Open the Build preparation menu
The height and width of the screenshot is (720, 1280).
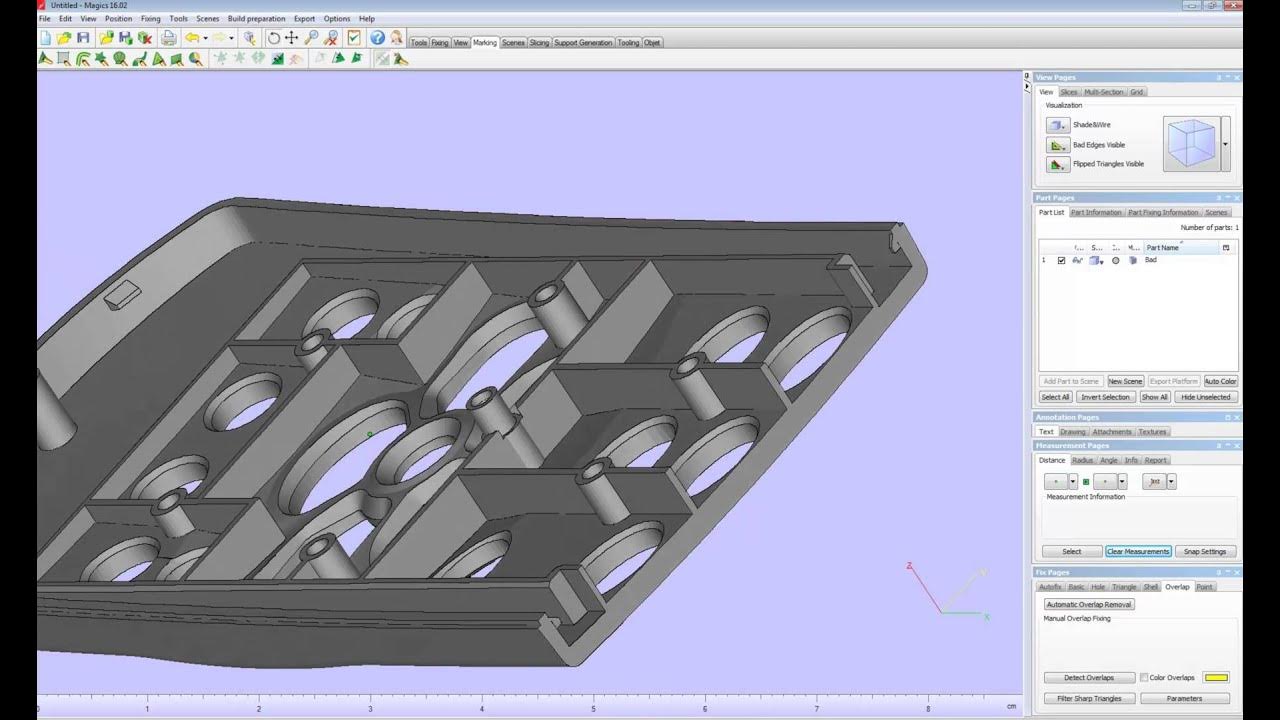click(256, 19)
